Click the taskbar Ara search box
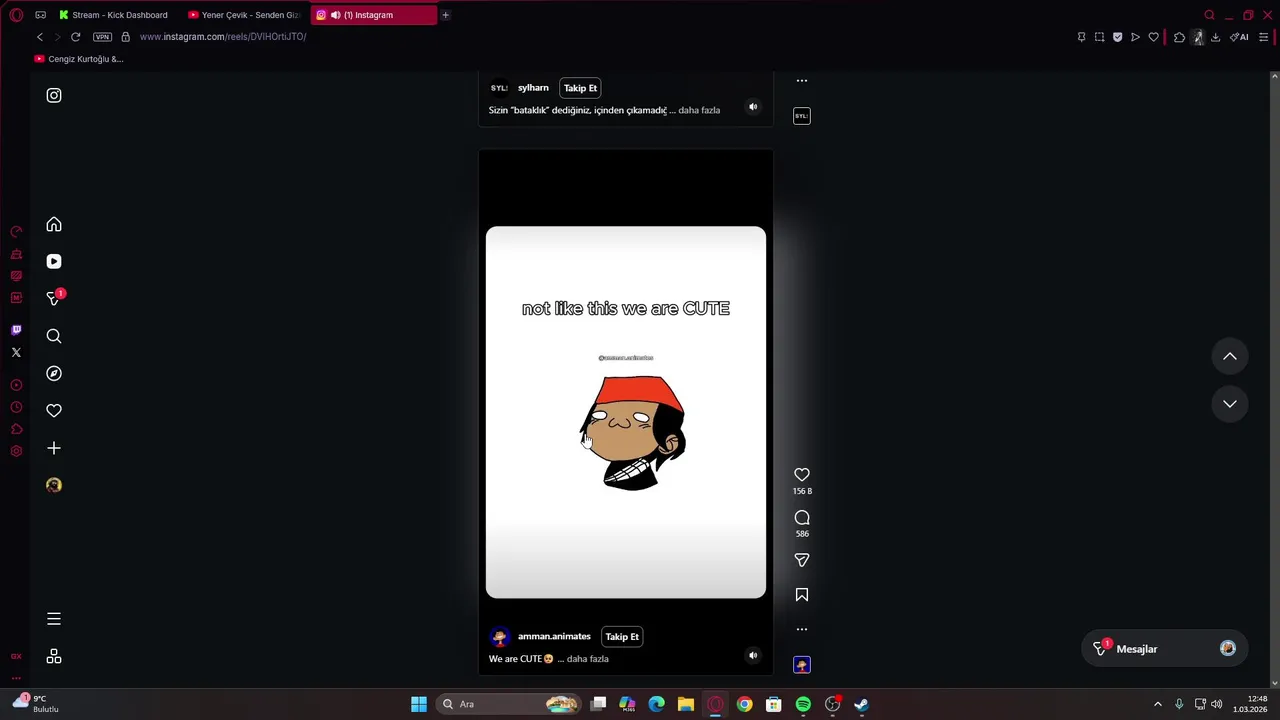 click(510, 704)
